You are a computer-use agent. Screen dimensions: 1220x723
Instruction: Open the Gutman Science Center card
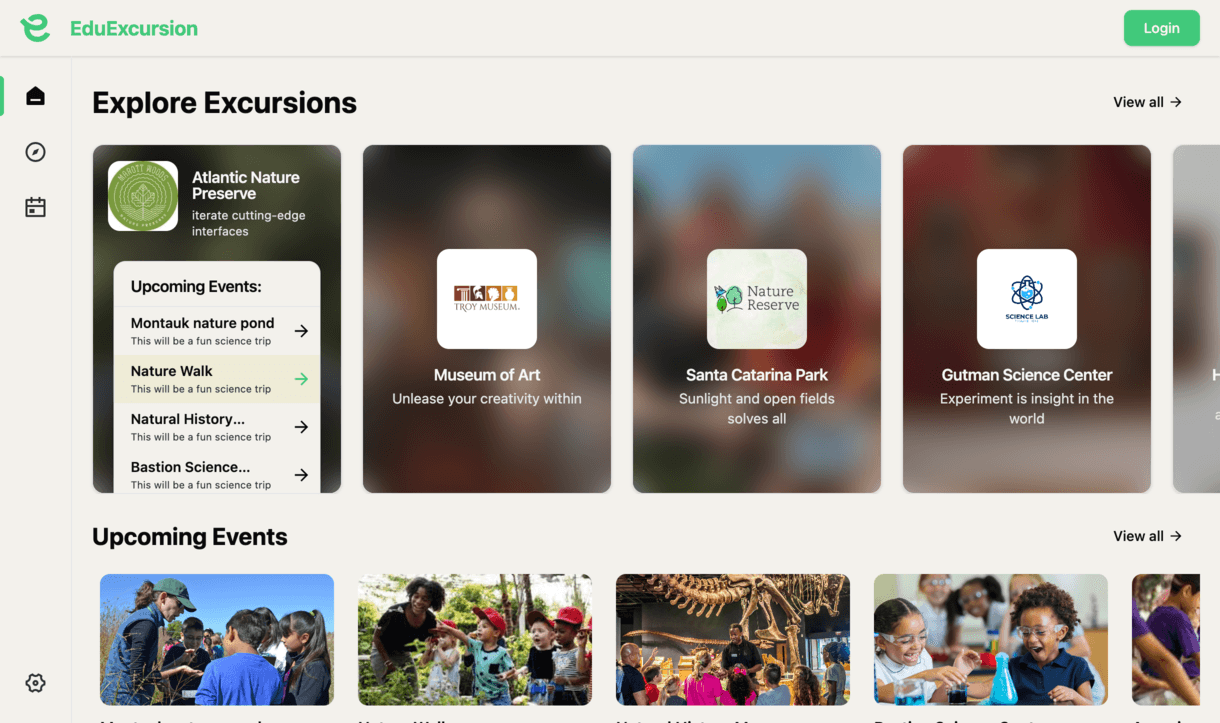(1027, 319)
